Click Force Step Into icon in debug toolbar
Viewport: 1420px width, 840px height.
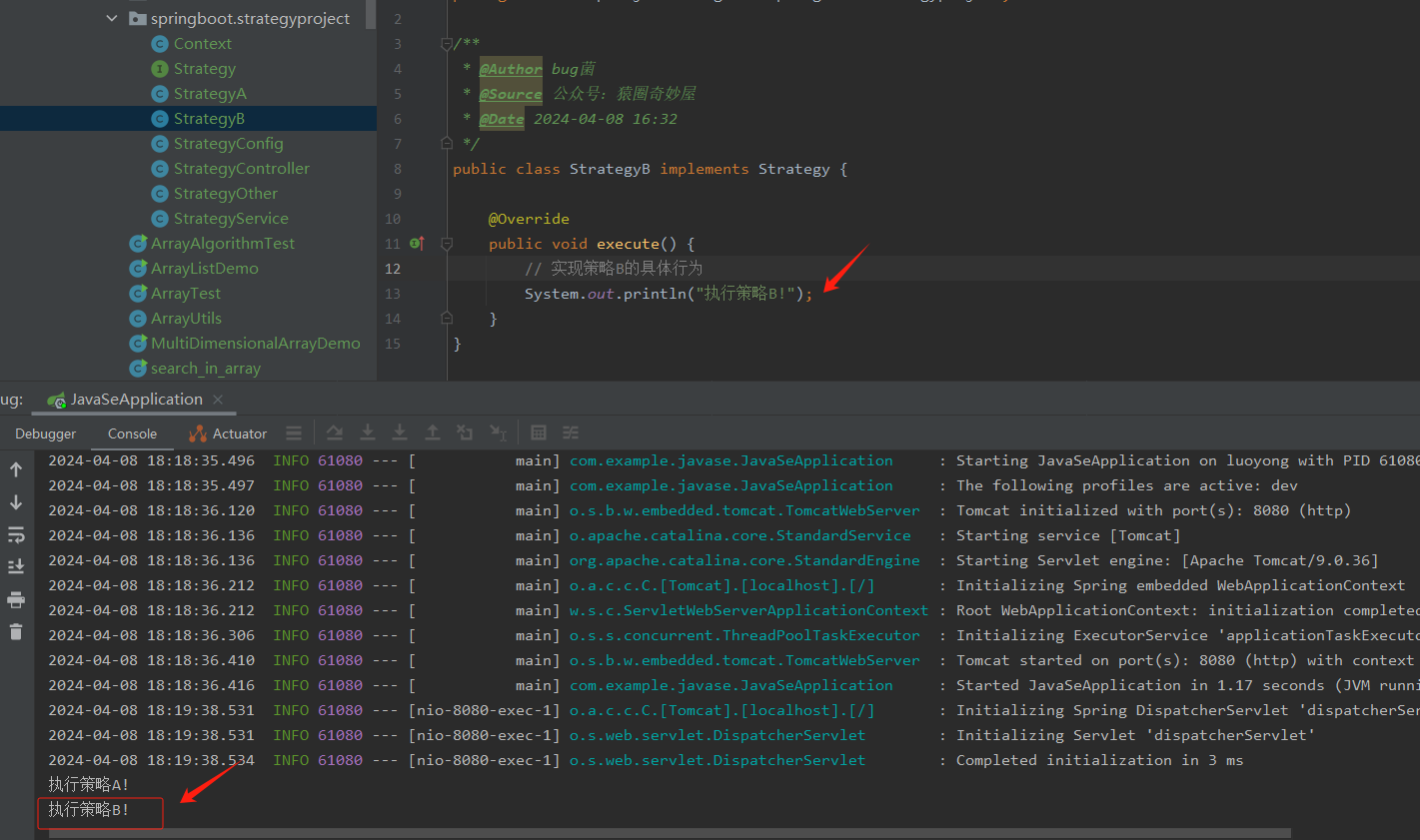click(400, 432)
